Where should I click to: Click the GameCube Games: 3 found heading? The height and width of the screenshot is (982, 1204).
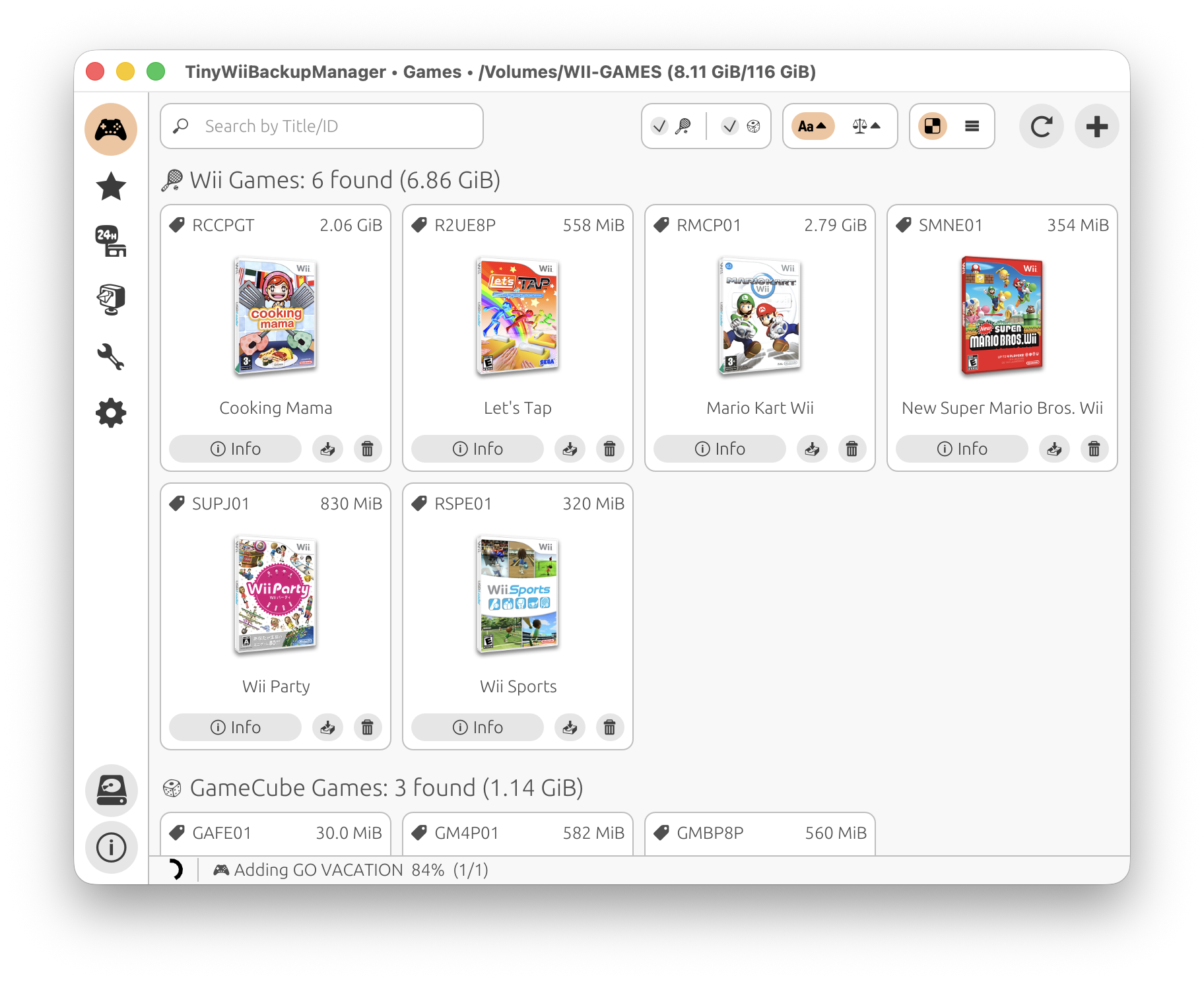click(373, 788)
